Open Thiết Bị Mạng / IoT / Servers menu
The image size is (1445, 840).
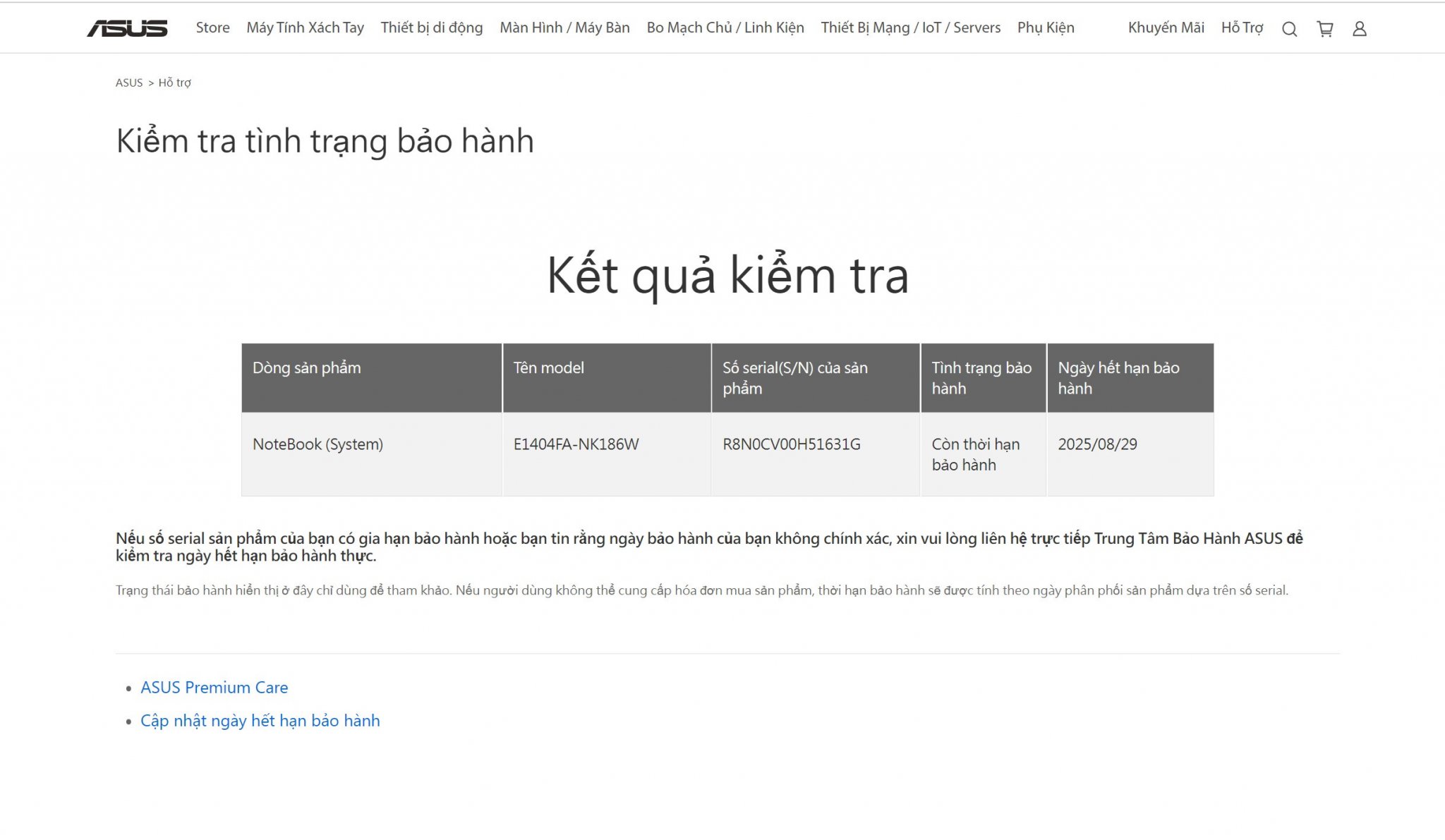coord(910,28)
